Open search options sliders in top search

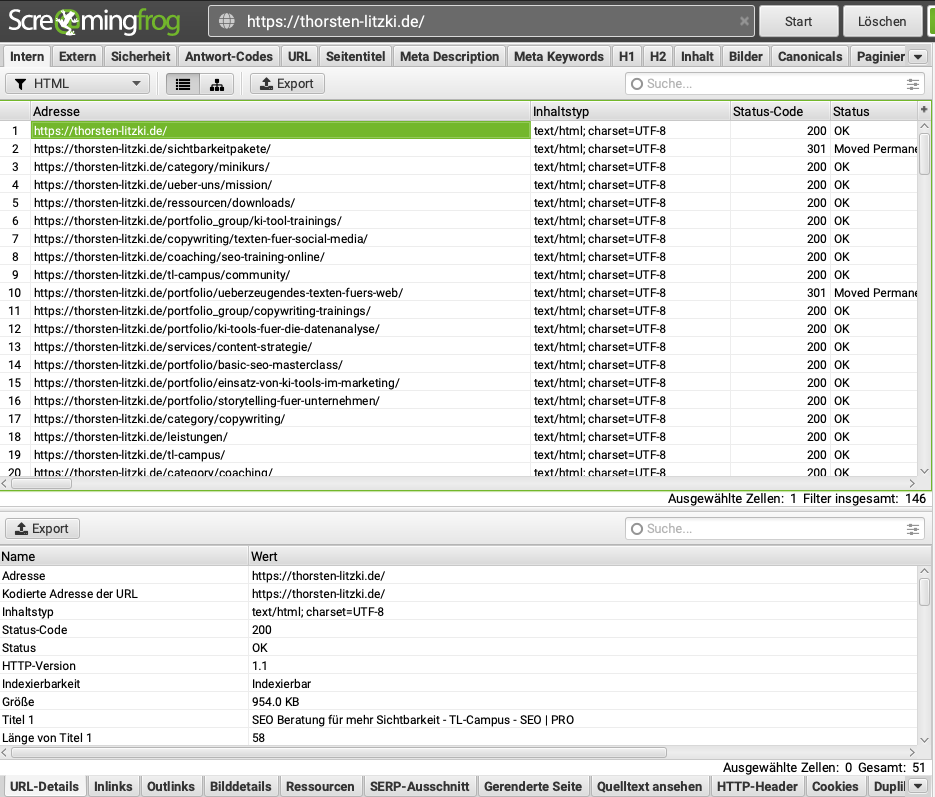[x=912, y=84]
